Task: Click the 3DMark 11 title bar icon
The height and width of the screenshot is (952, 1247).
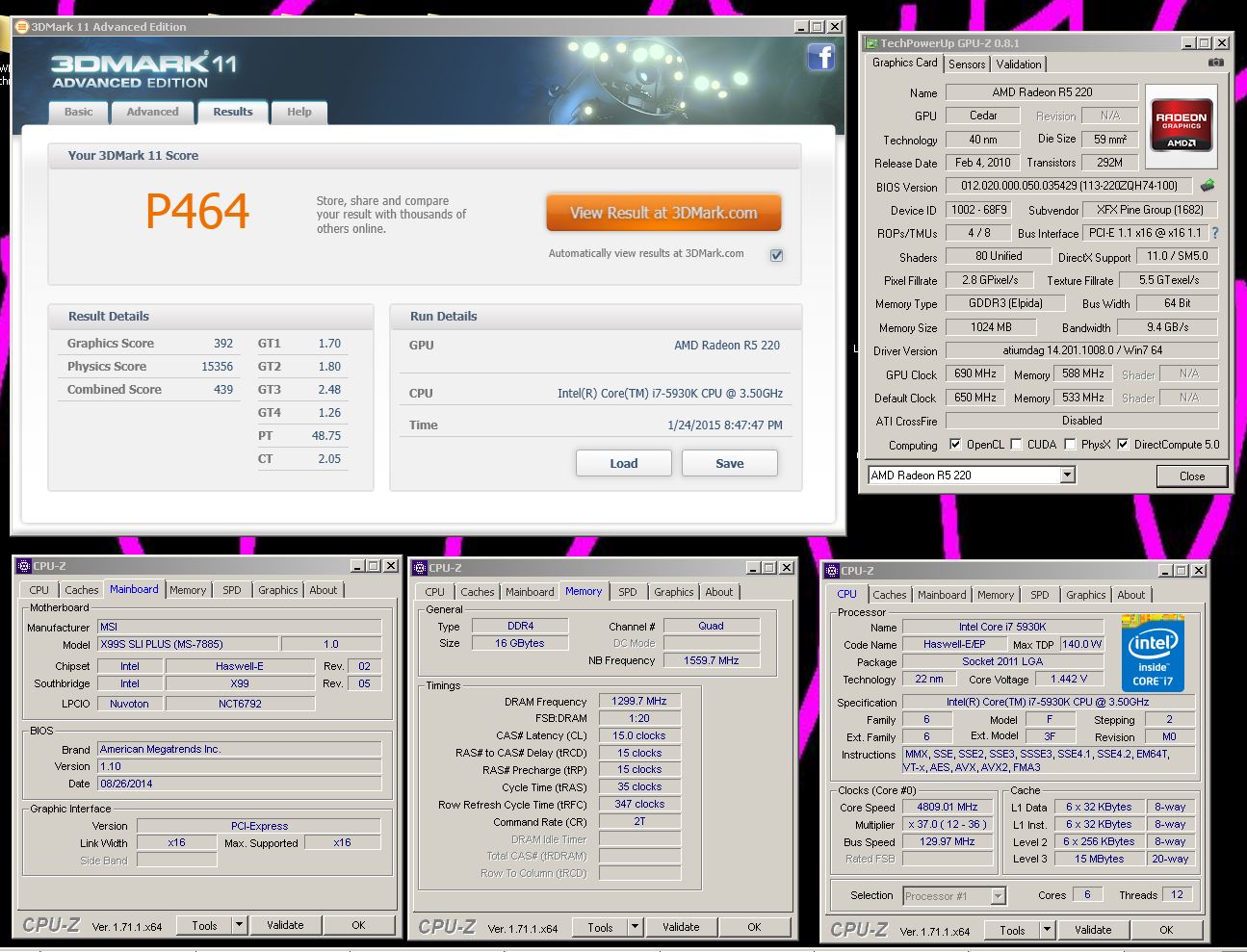Action: [x=22, y=27]
